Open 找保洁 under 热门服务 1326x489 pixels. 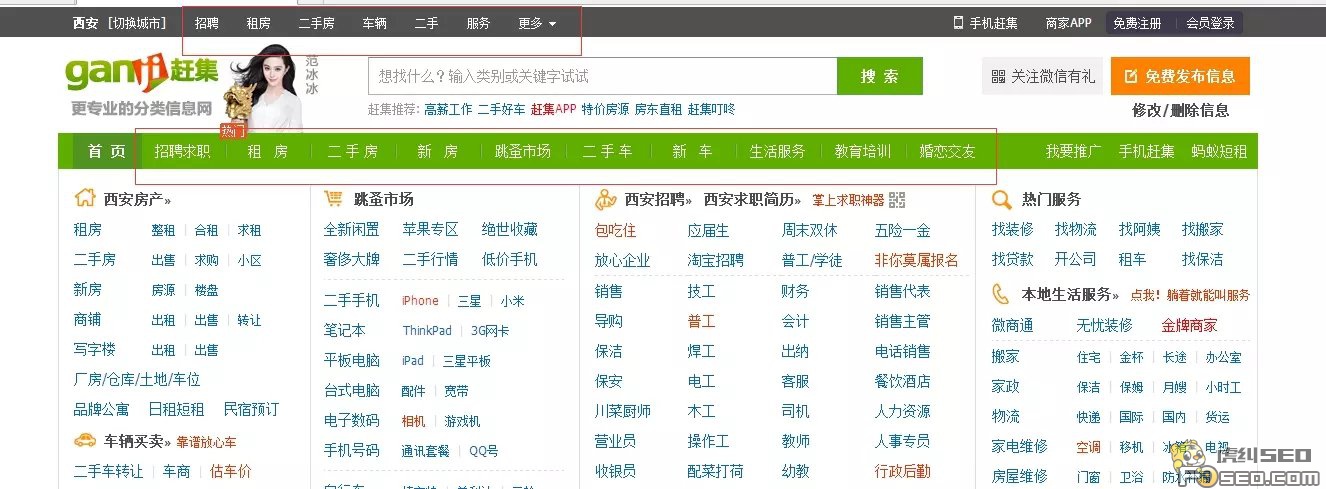pyautogui.click(x=1203, y=259)
